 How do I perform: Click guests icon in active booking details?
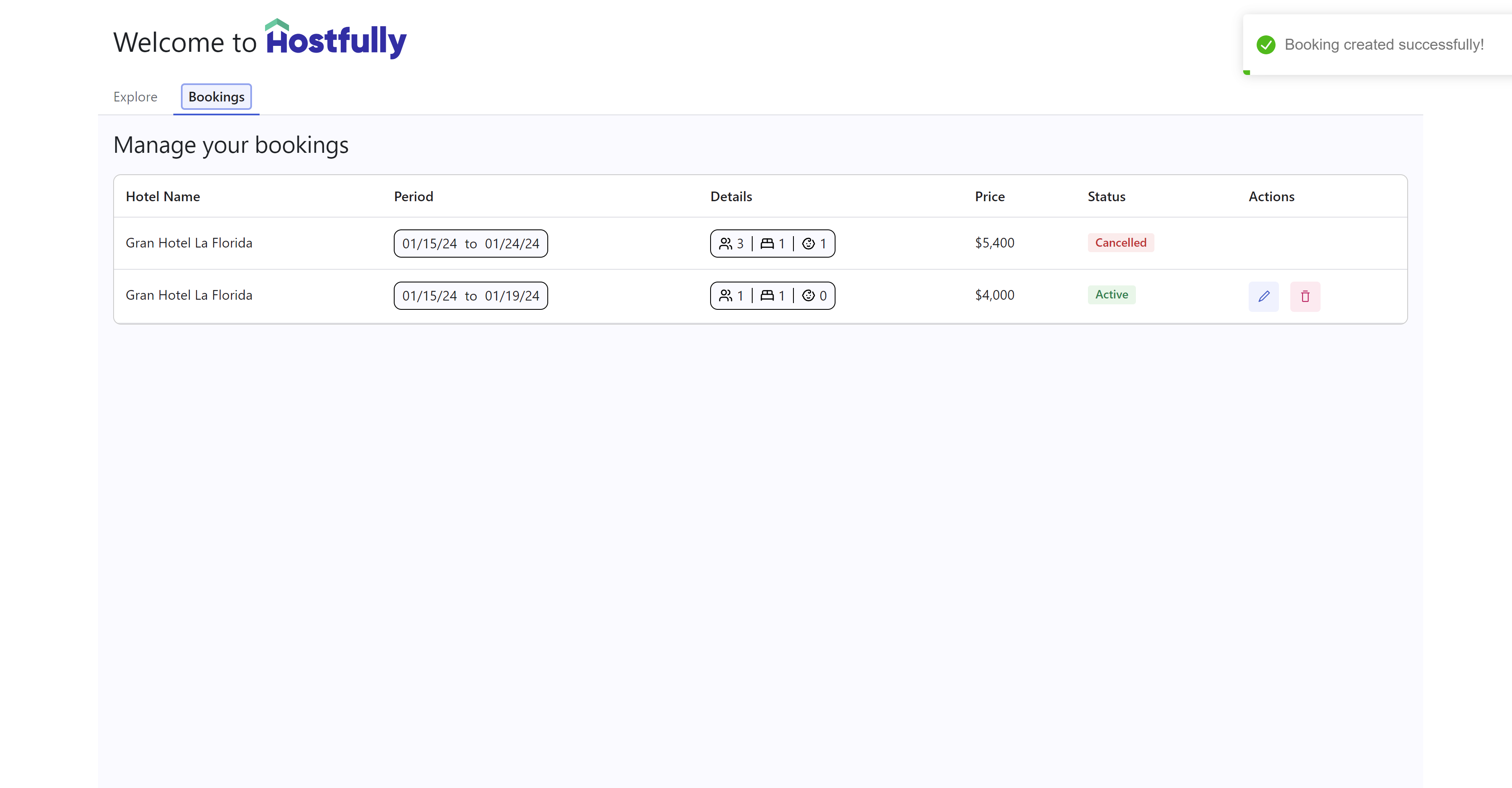(x=725, y=295)
